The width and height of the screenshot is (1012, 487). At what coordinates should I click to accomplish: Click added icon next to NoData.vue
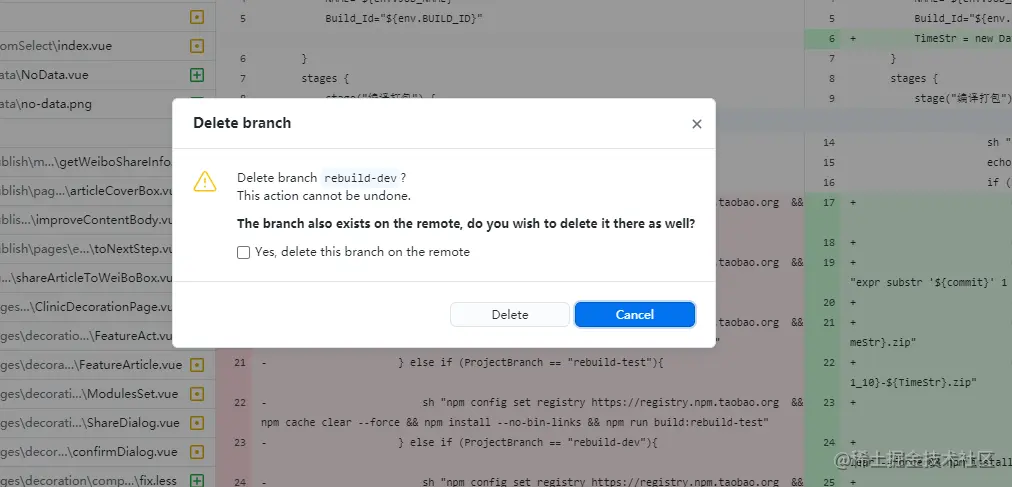click(197, 75)
